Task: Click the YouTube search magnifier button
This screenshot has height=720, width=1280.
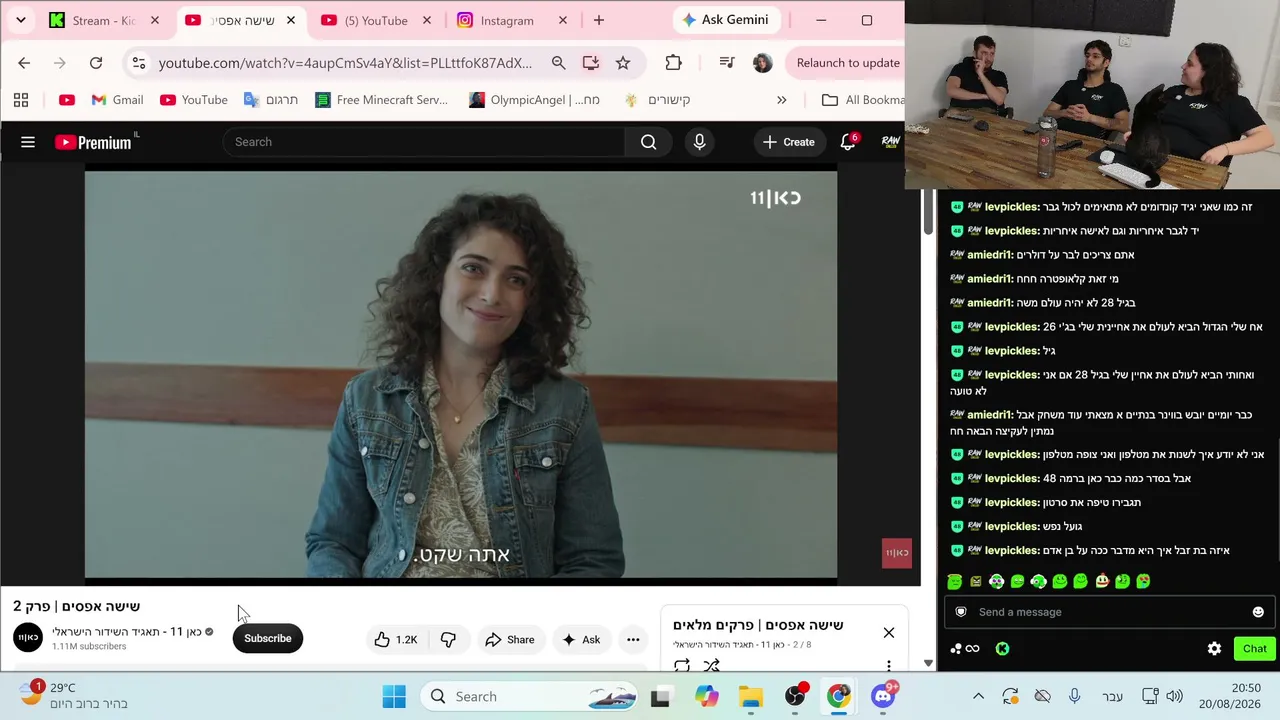Action: pyautogui.click(x=648, y=142)
